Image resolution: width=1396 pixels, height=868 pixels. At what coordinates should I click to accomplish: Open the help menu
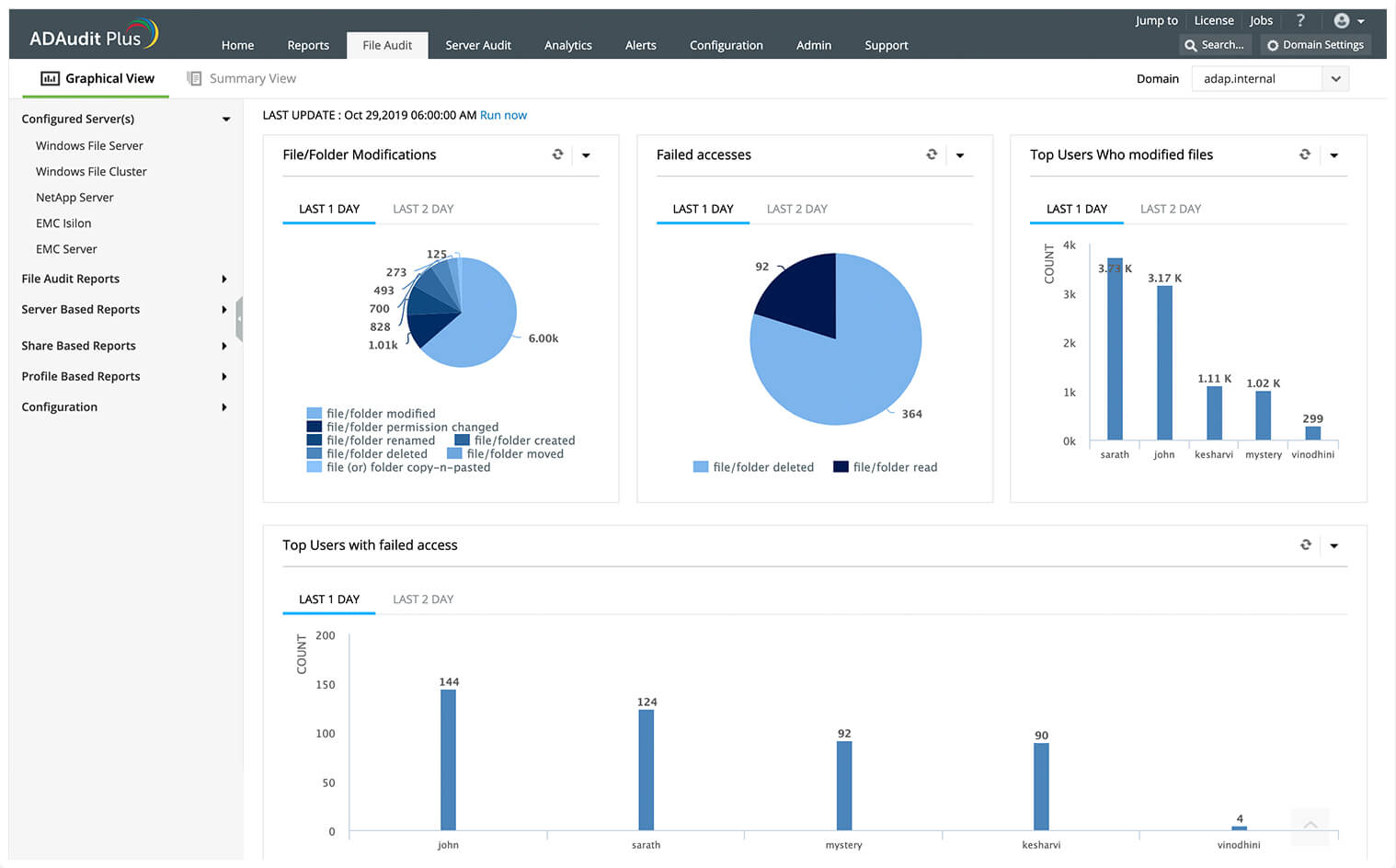(x=1300, y=20)
